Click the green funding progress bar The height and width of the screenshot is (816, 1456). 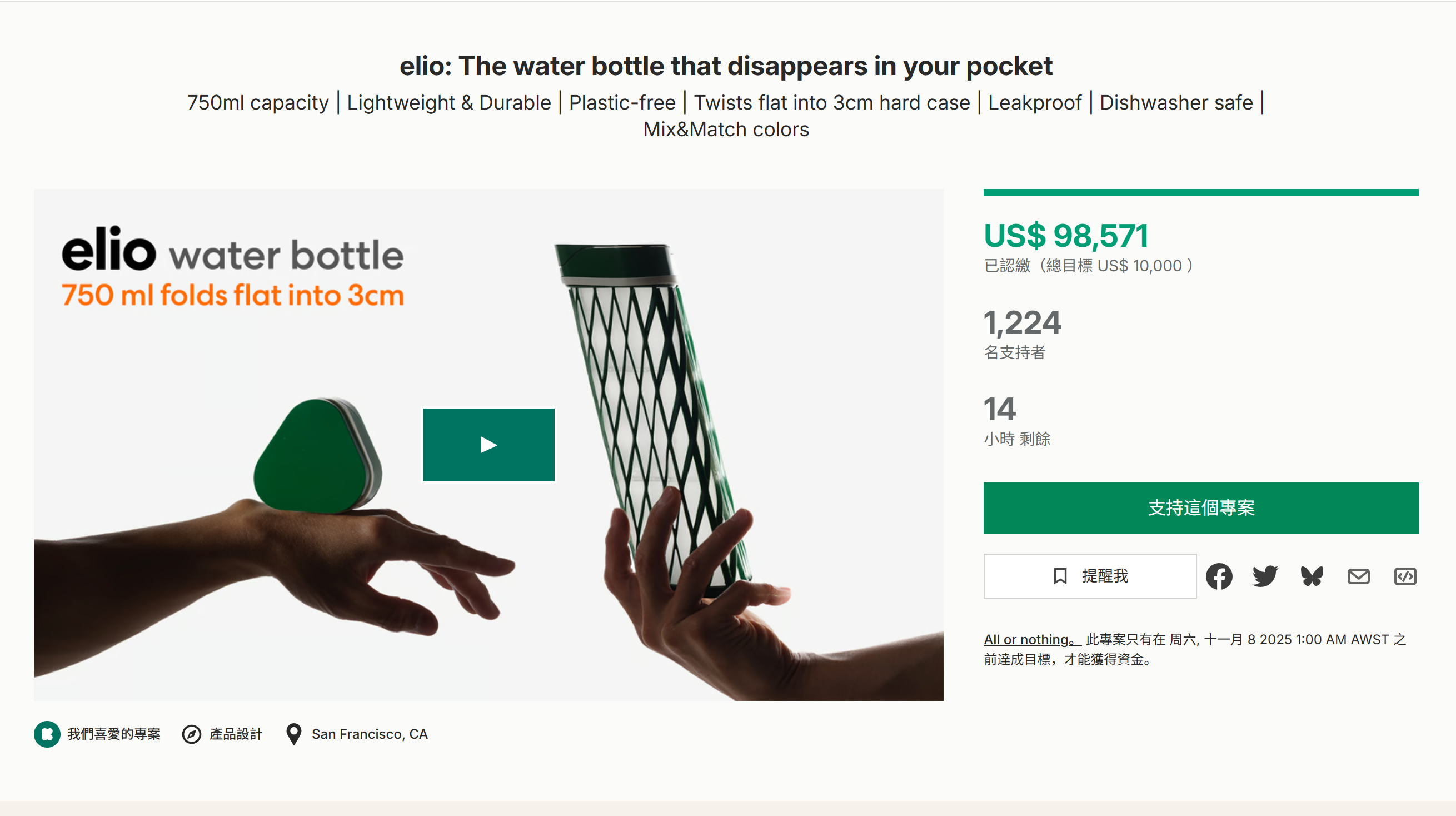[1200, 192]
